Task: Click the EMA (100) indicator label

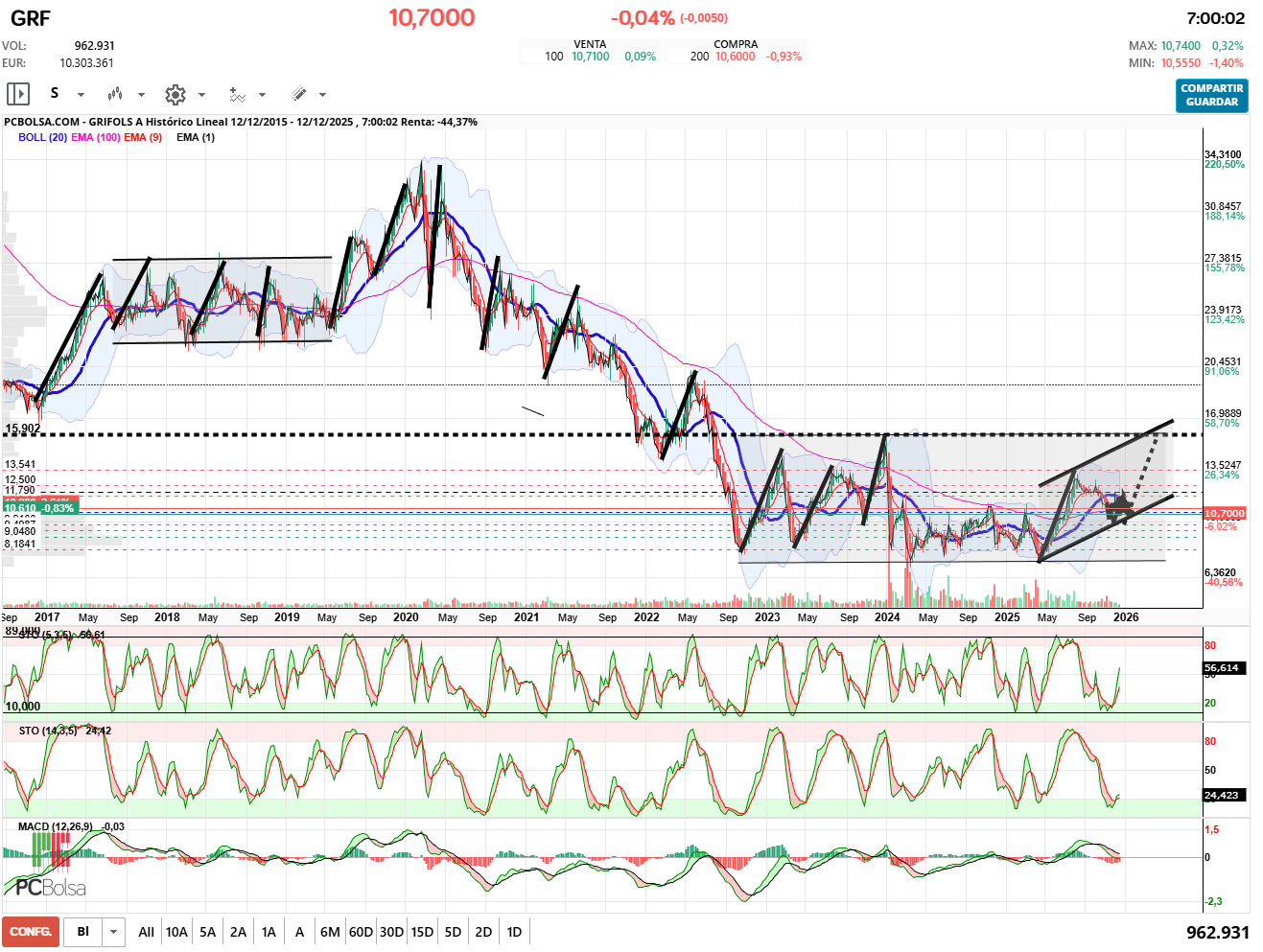Action: 96,137
